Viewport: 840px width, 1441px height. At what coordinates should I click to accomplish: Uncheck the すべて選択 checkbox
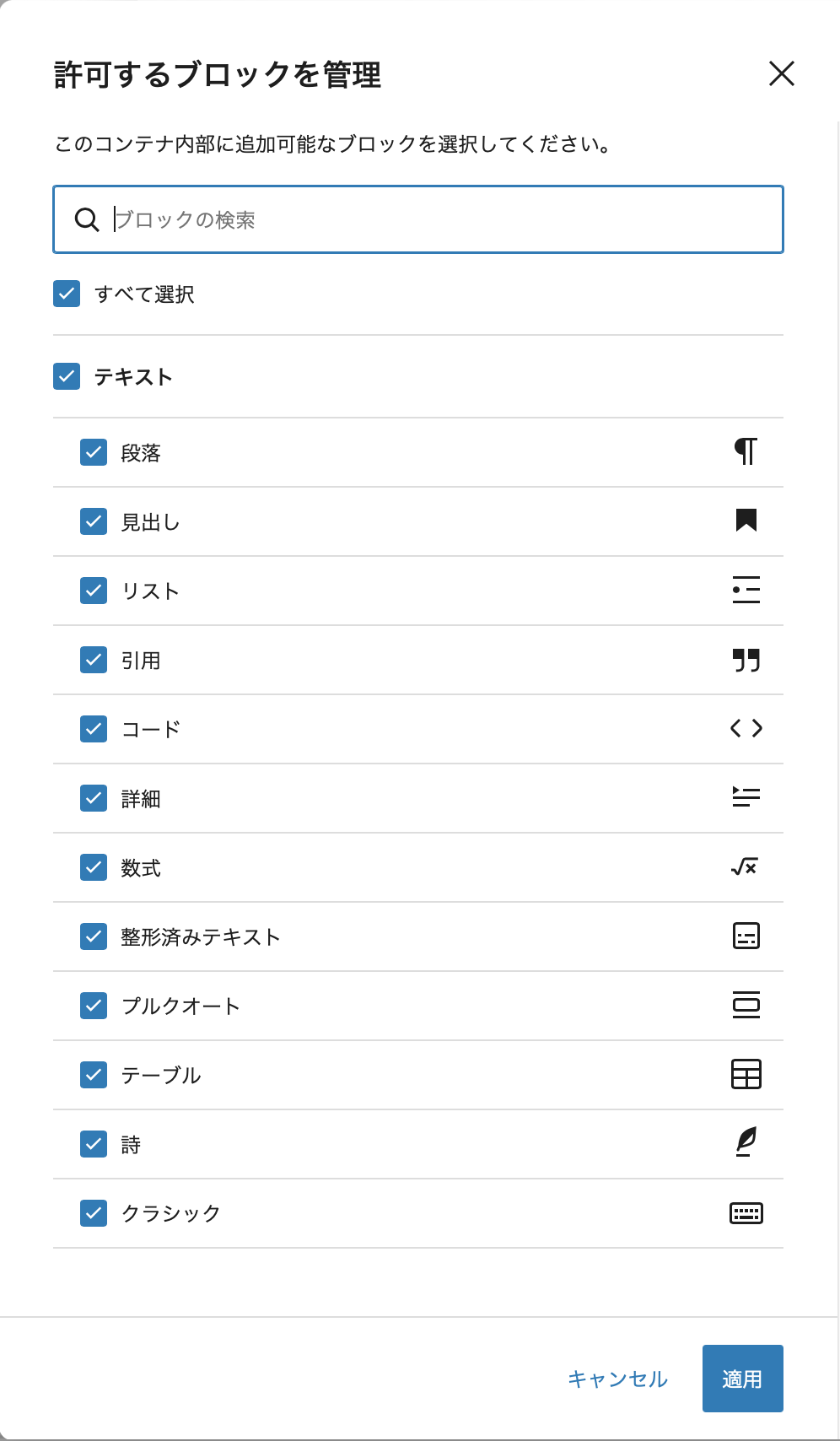pyautogui.click(x=67, y=294)
